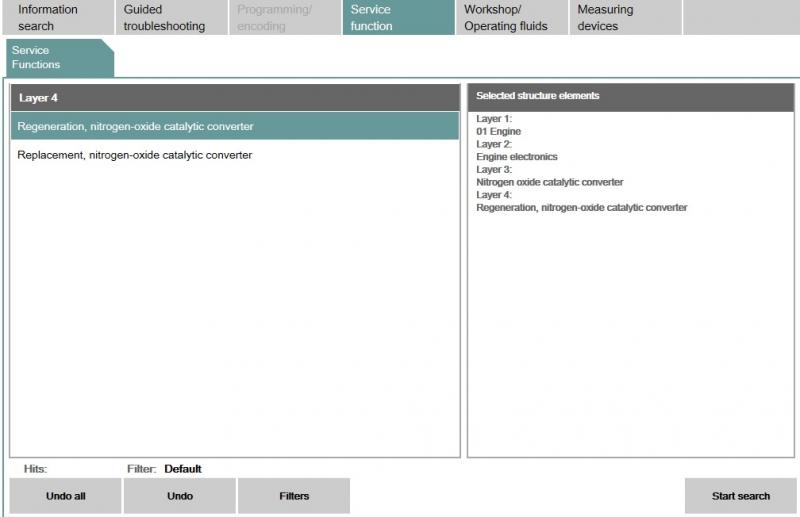
Task: Click the Service Functions sub-tab
Action: (58, 58)
